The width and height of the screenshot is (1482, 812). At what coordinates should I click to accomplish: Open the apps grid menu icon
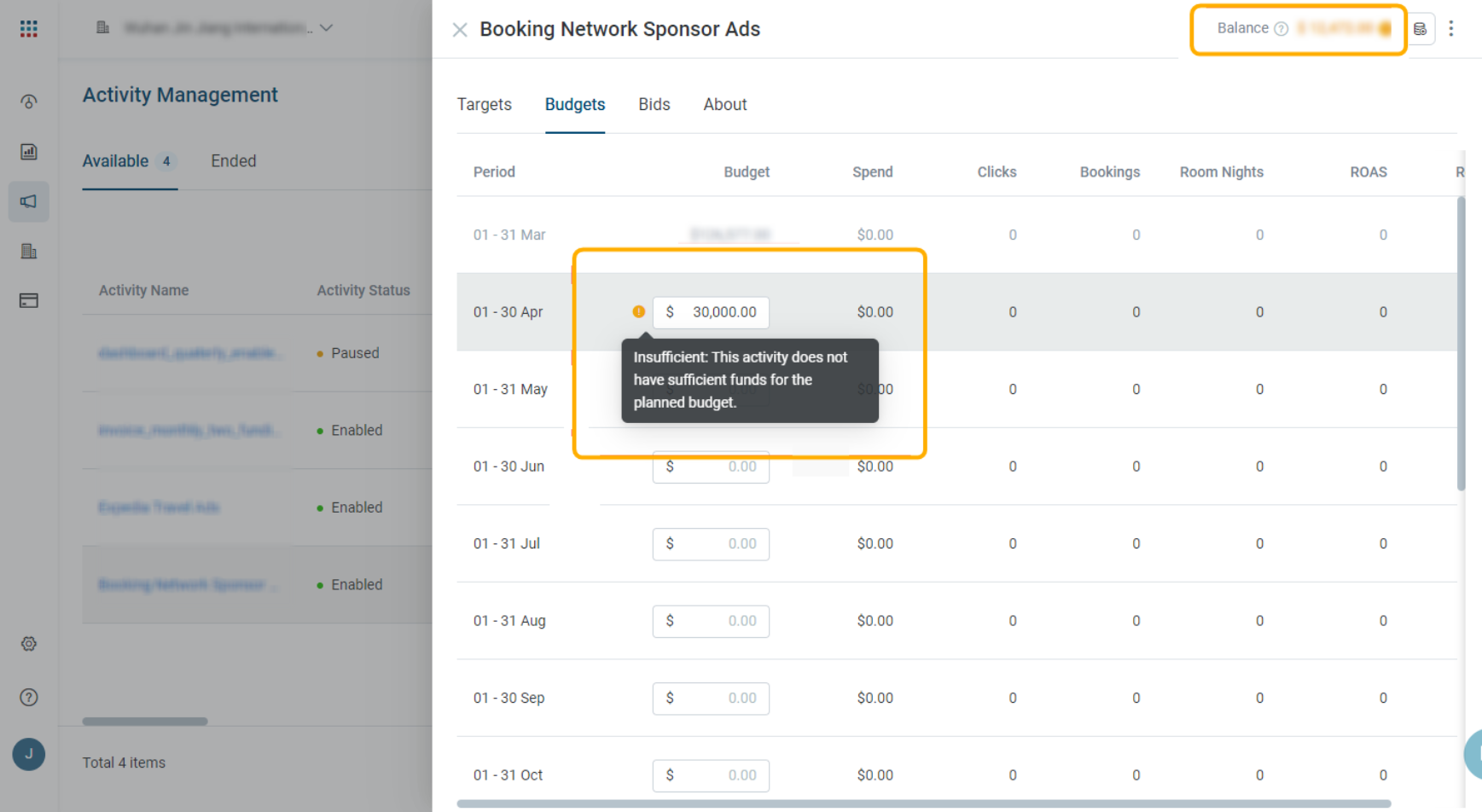(29, 29)
